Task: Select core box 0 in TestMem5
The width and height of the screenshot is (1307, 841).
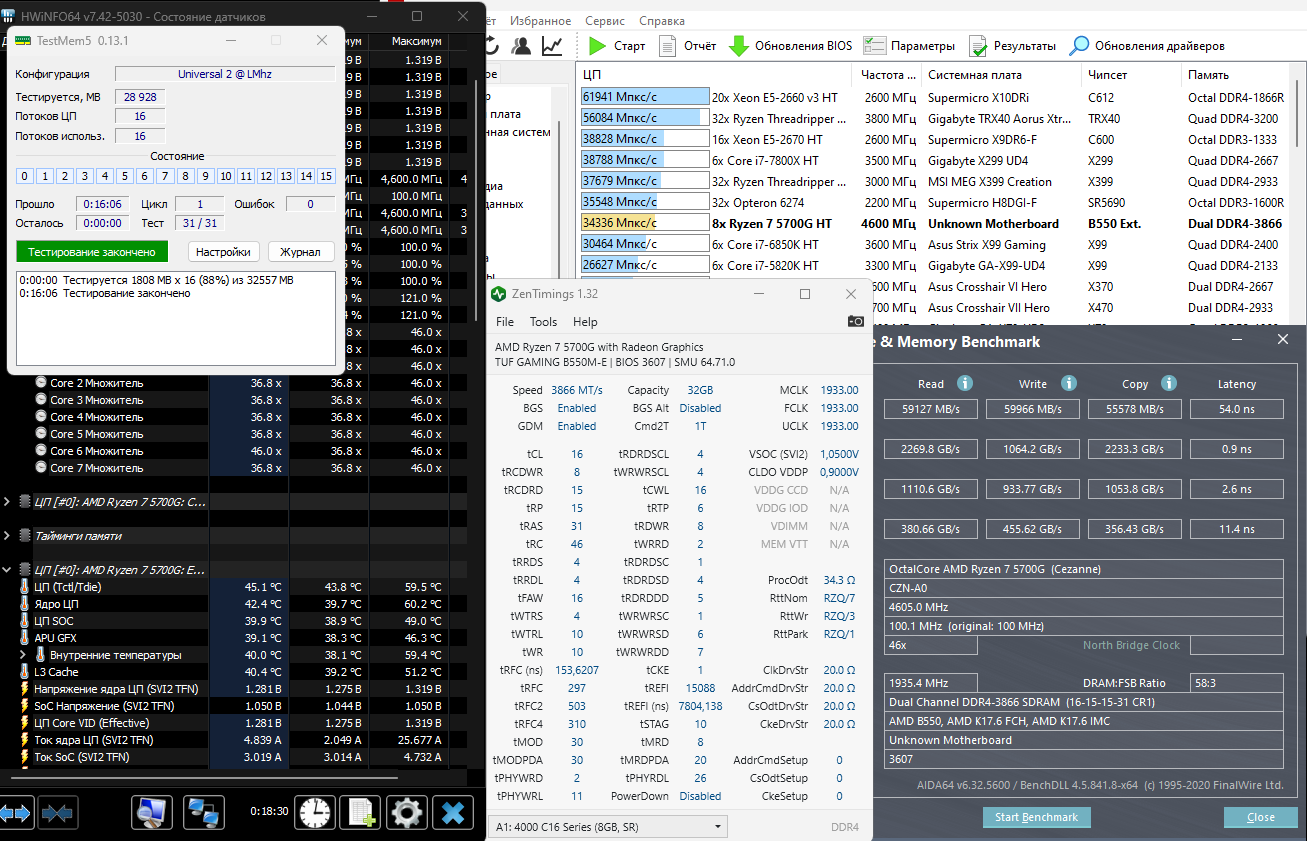Action: pyautogui.click(x=25, y=176)
